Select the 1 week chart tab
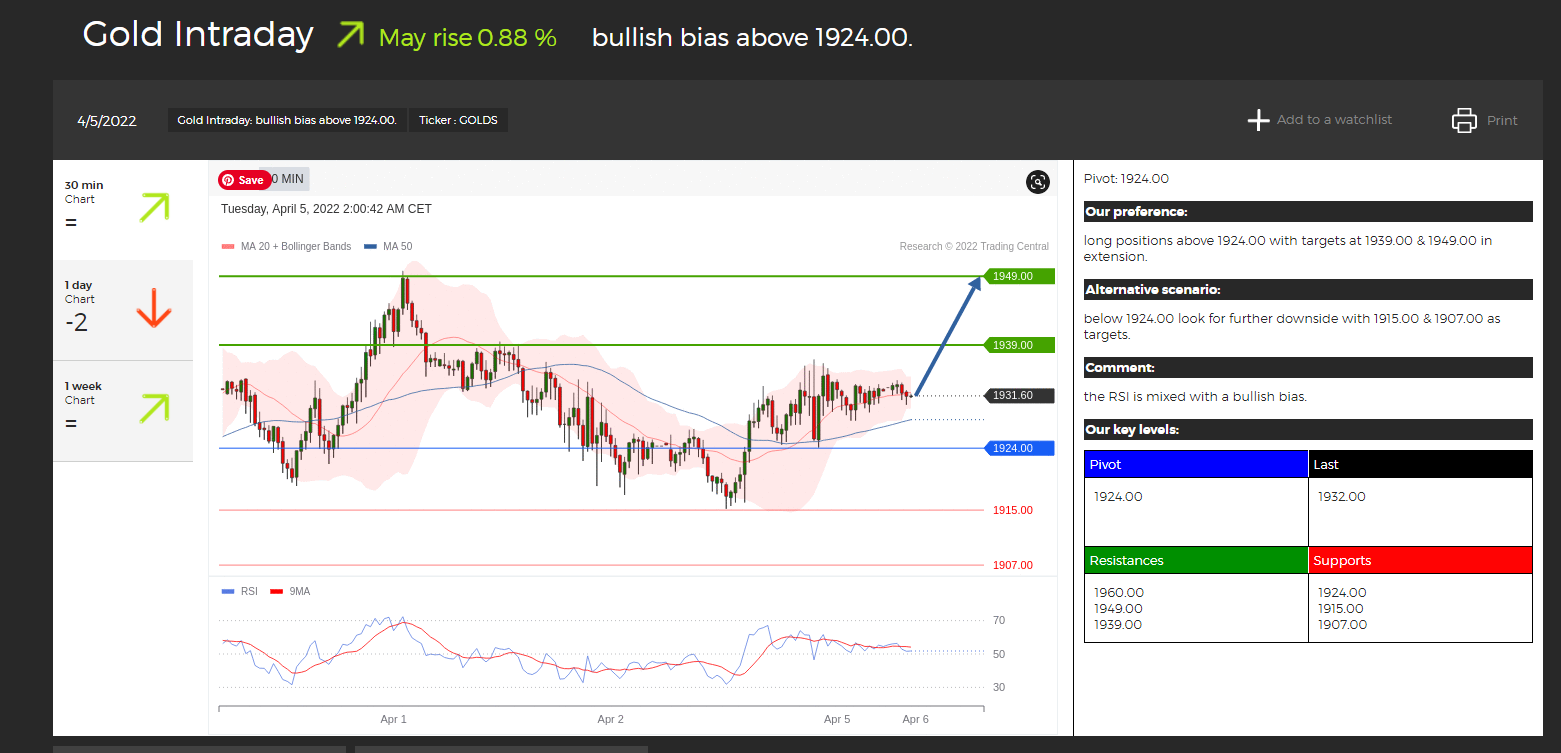This screenshot has height=753, width=1561. (123, 411)
